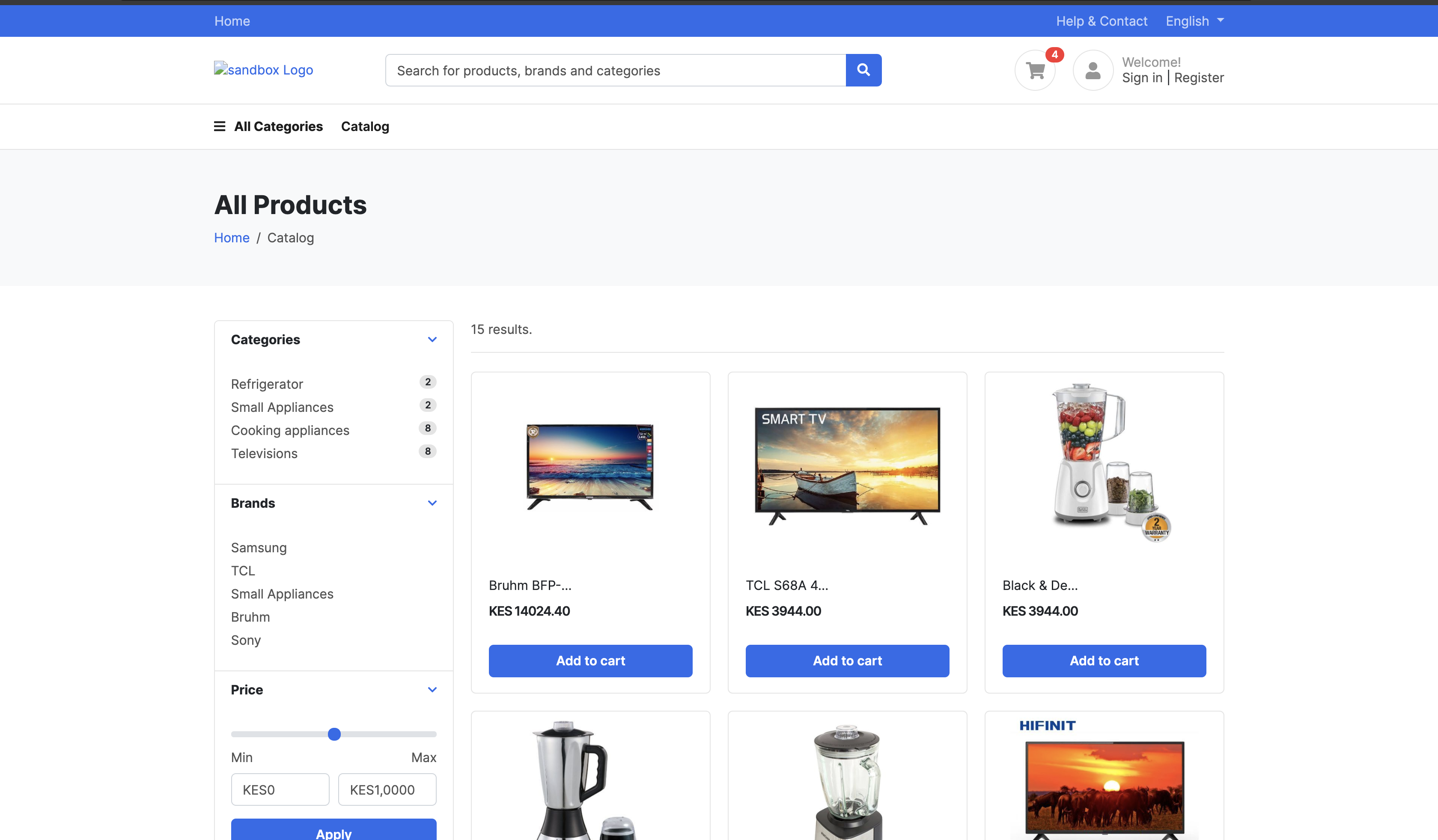
Task: Add TCL S68A TV to cart
Action: 847,661
